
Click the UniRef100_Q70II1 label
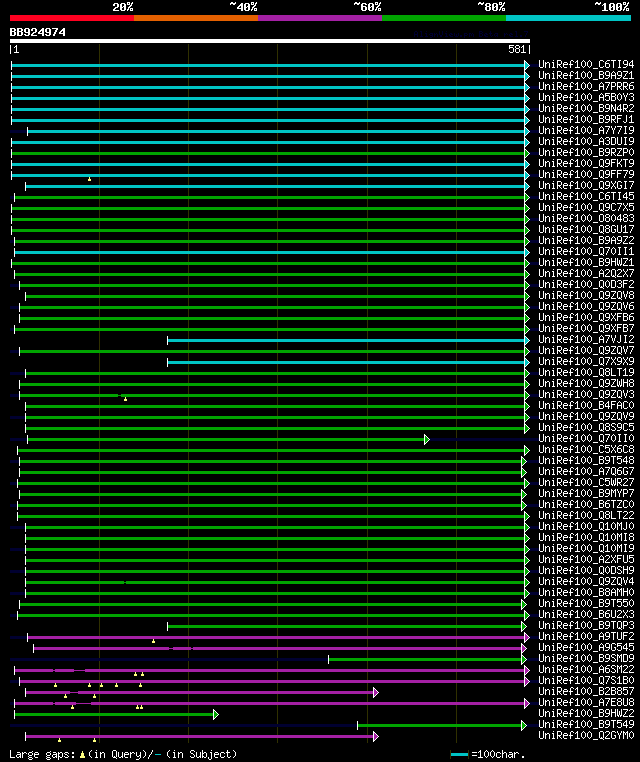click(x=586, y=252)
